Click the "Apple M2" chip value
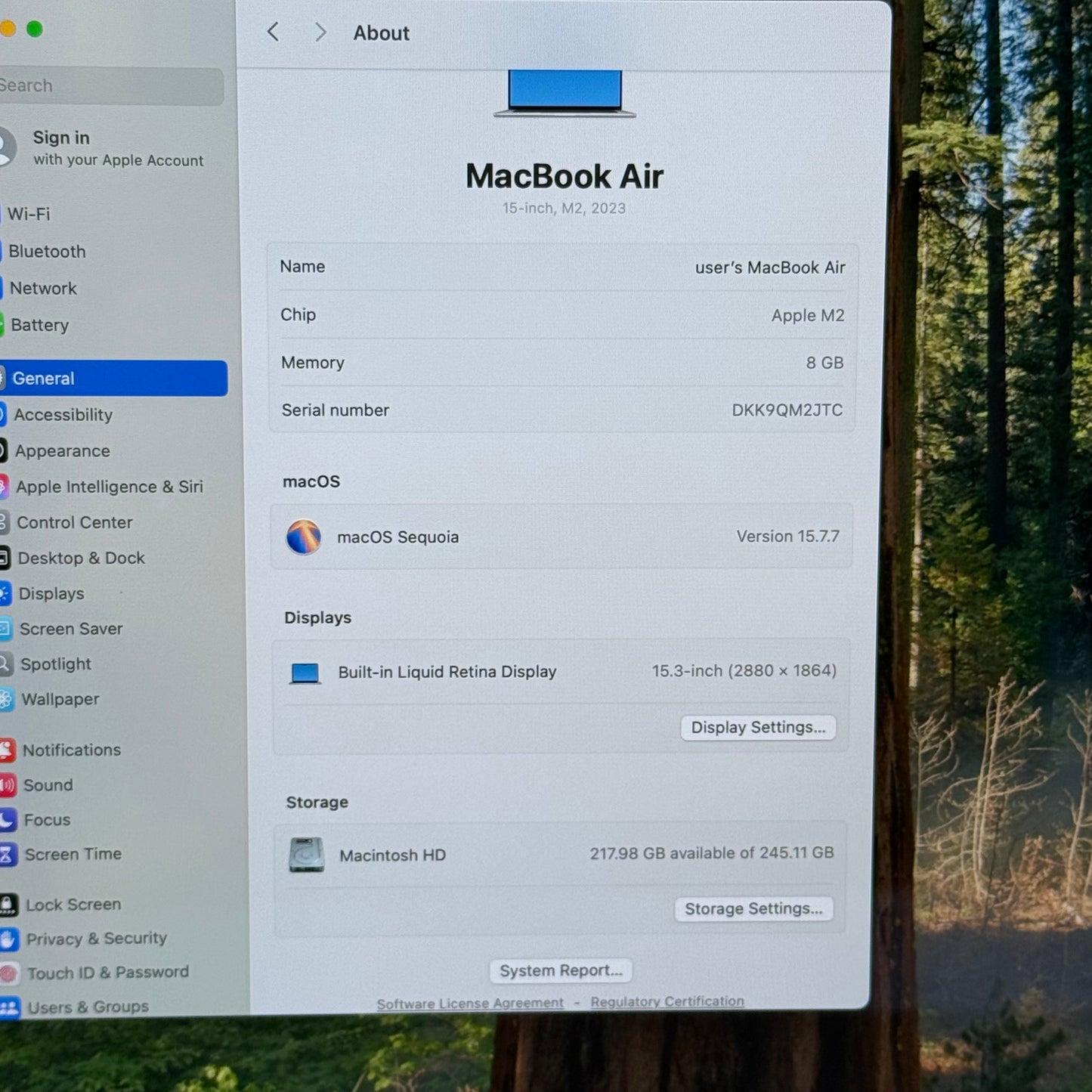This screenshot has width=1092, height=1092. pyautogui.click(x=808, y=315)
